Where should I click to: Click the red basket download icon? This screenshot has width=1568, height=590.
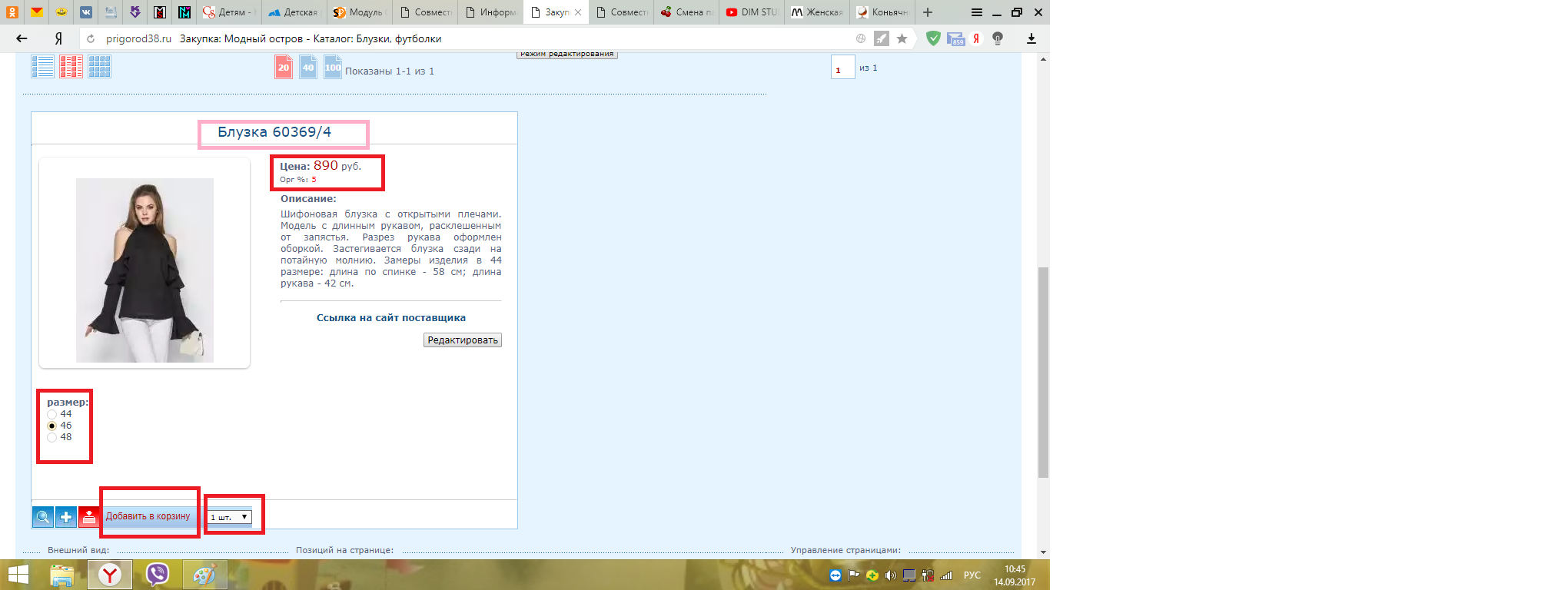[x=89, y=517]
